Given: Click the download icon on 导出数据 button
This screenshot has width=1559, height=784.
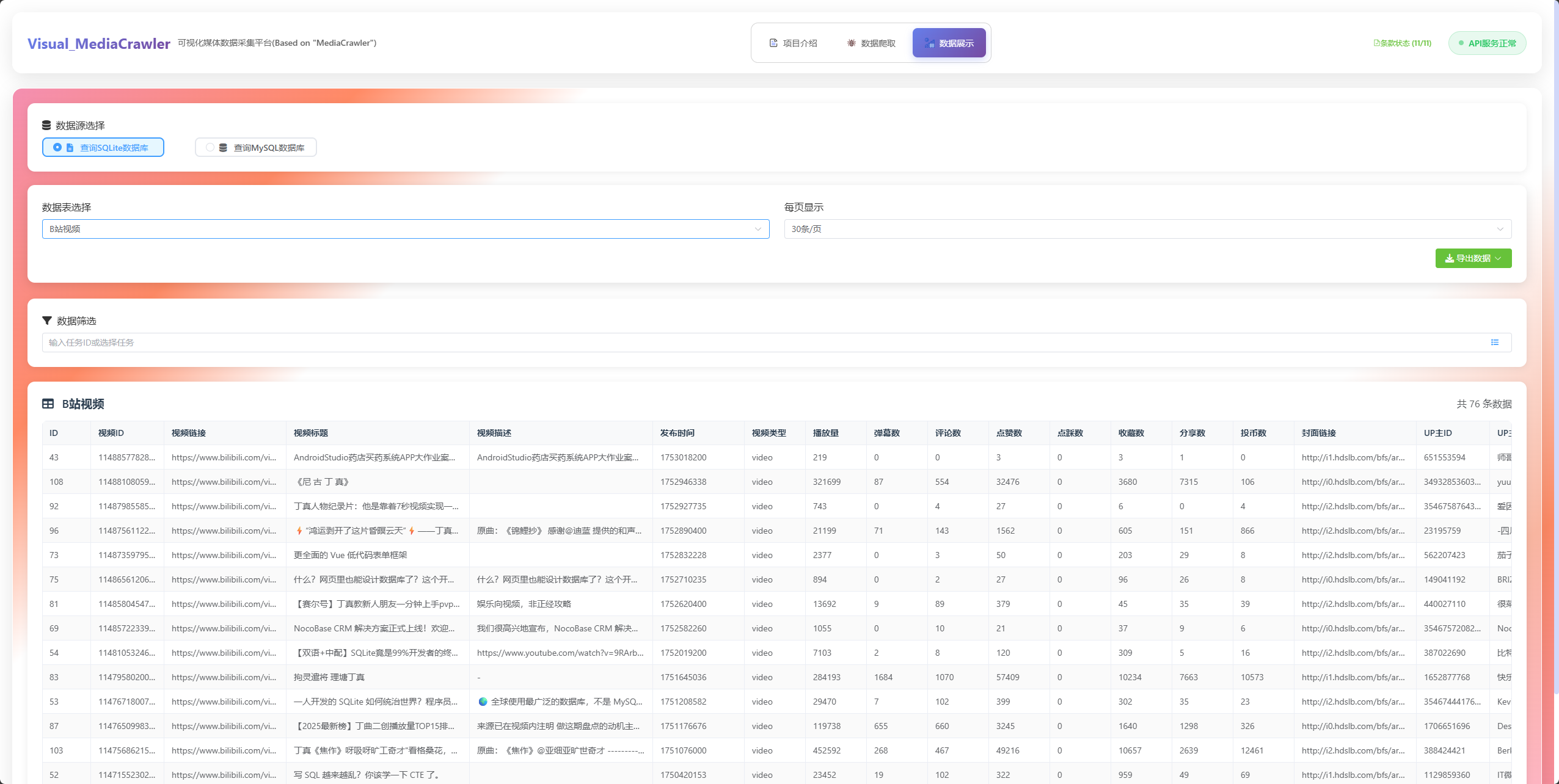Looking at the screenshot, I should coord(1449,258).
